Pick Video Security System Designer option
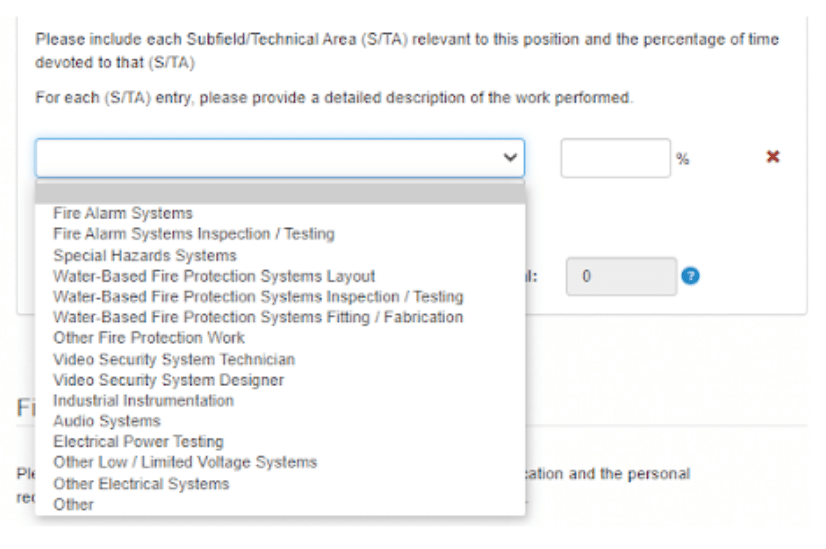The height and width of the screenshot is (549, 826). click(168, 380)
